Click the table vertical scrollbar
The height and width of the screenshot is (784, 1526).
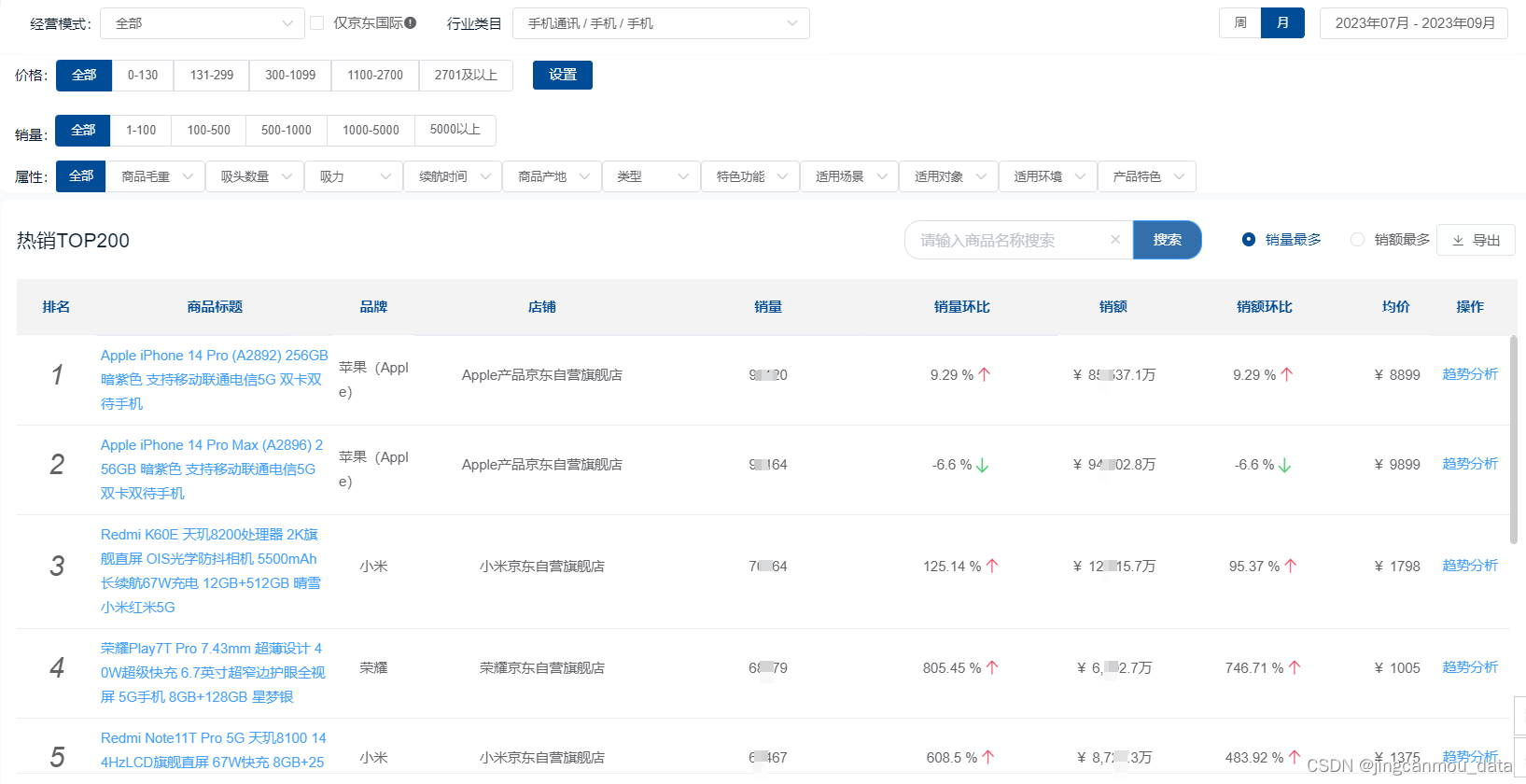coord(1513,439)
